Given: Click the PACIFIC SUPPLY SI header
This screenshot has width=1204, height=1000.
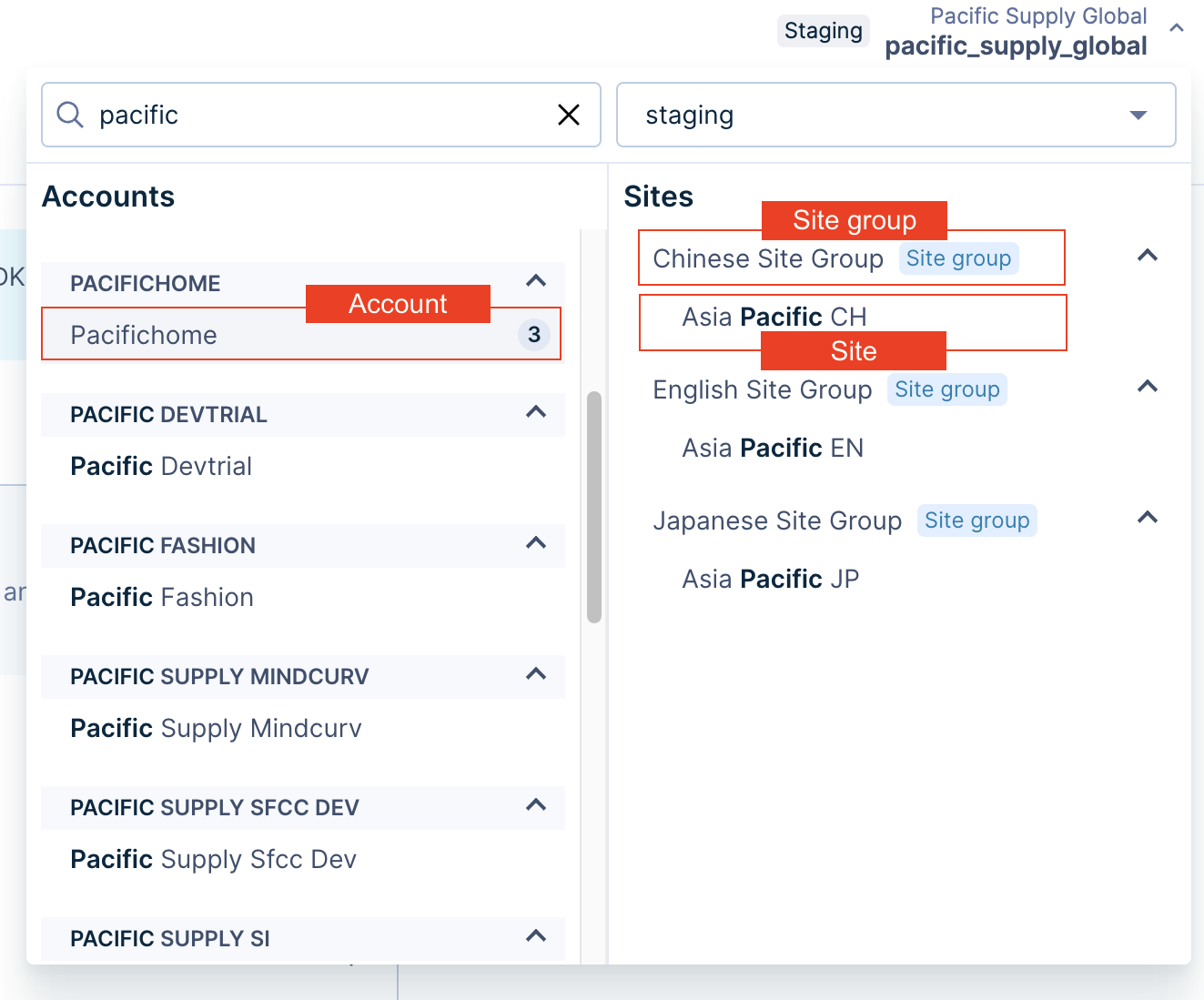Looking at the screenshot, I should [x=303, y=938].
